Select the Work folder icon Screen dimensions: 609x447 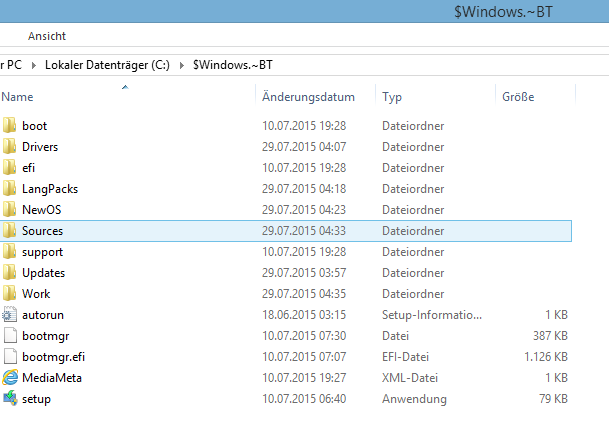point(9,293)
